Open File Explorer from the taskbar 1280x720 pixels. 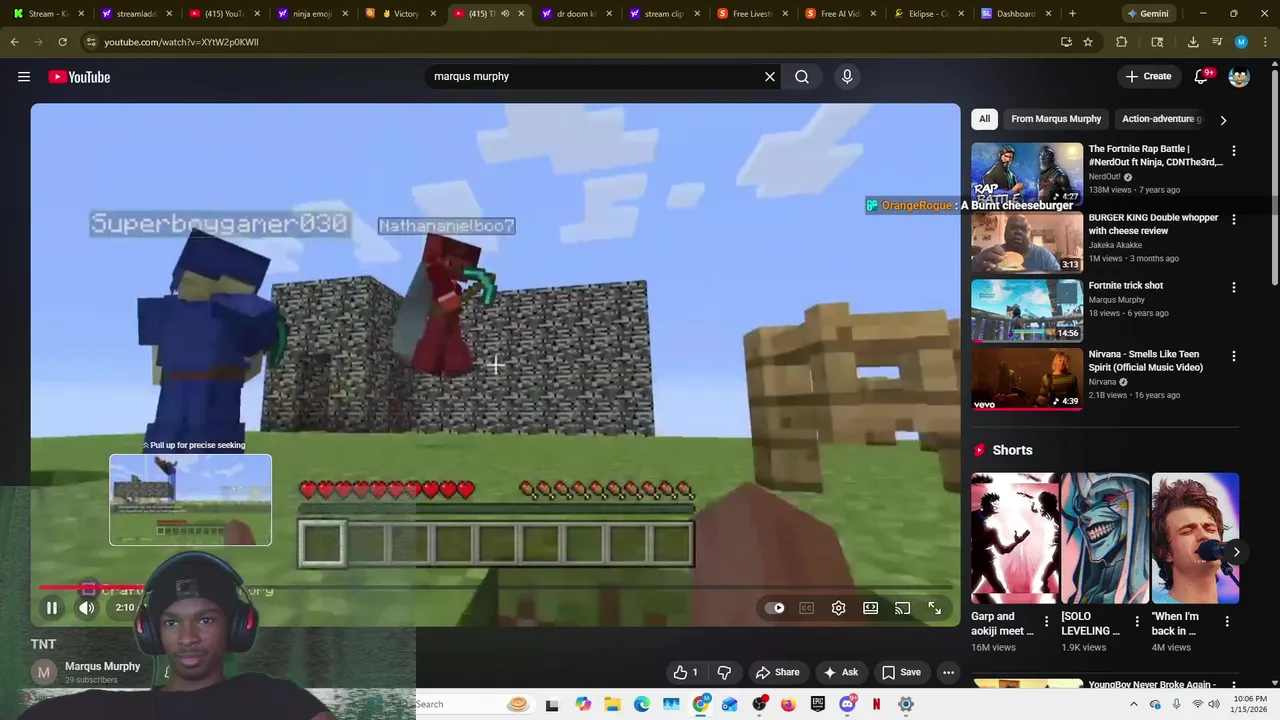[612, 704]
